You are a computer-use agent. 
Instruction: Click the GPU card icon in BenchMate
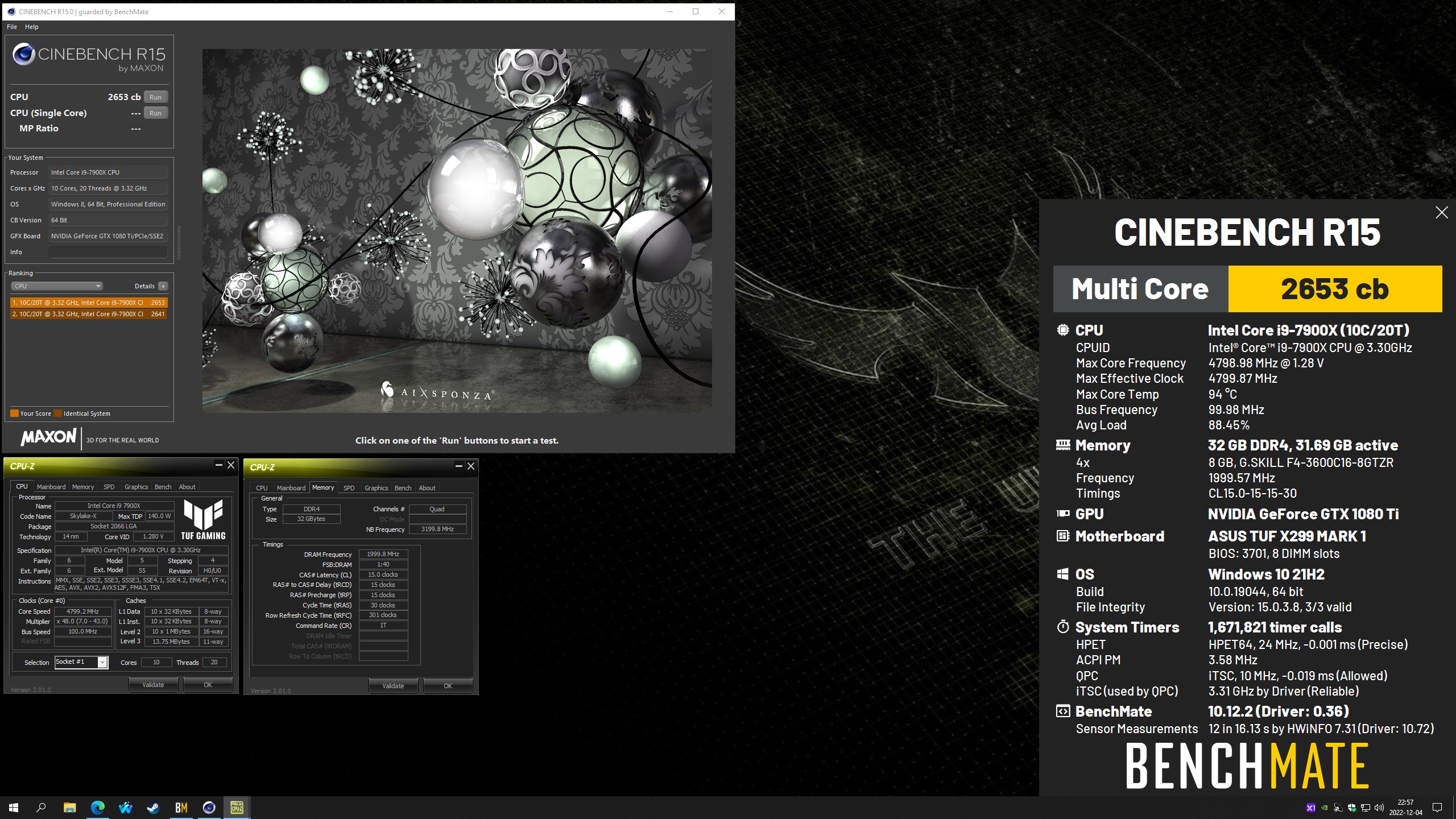[1062, 514]
